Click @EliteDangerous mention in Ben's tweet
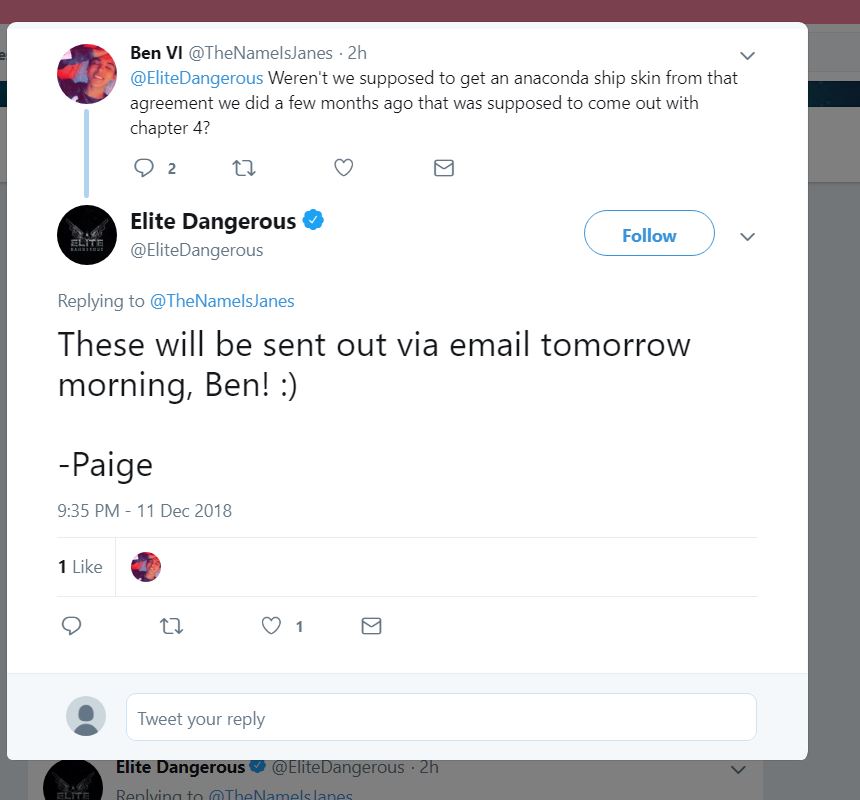 pyautogui.click(x=196, y=78)
